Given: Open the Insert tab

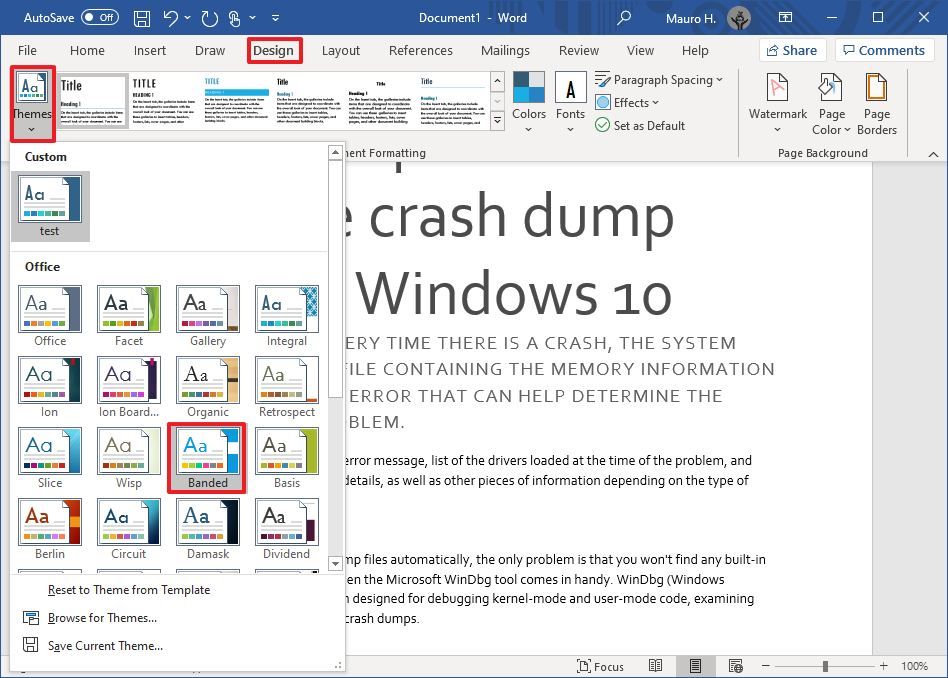Looking at the screenshot, I should (x=150, y=50).
